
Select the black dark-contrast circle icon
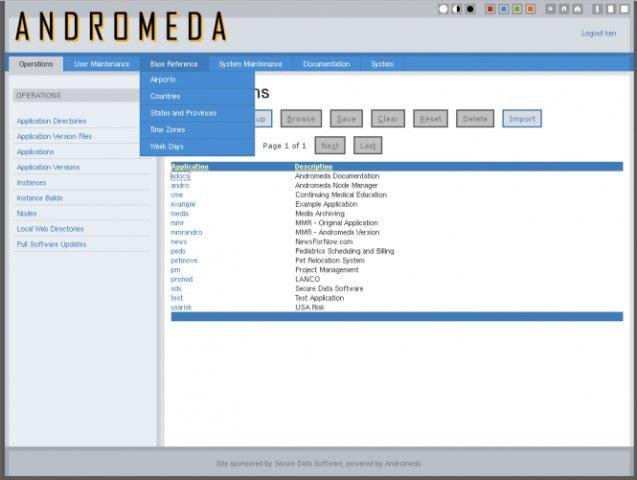tap(470, 9)
